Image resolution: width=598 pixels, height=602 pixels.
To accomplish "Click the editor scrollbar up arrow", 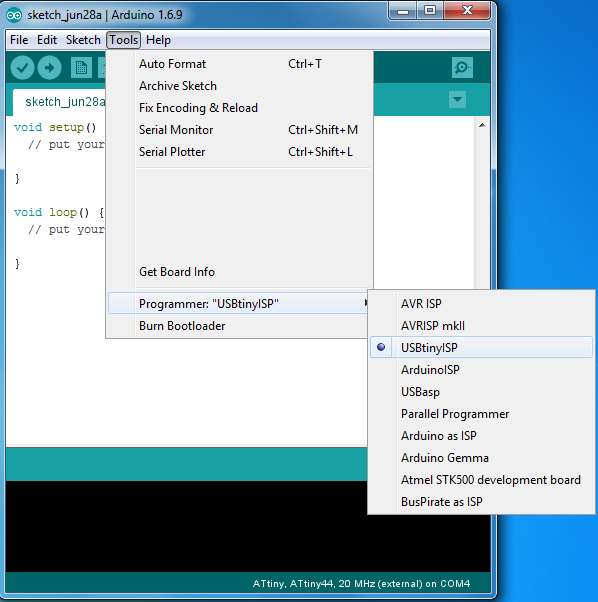I will tap(482, 125).
